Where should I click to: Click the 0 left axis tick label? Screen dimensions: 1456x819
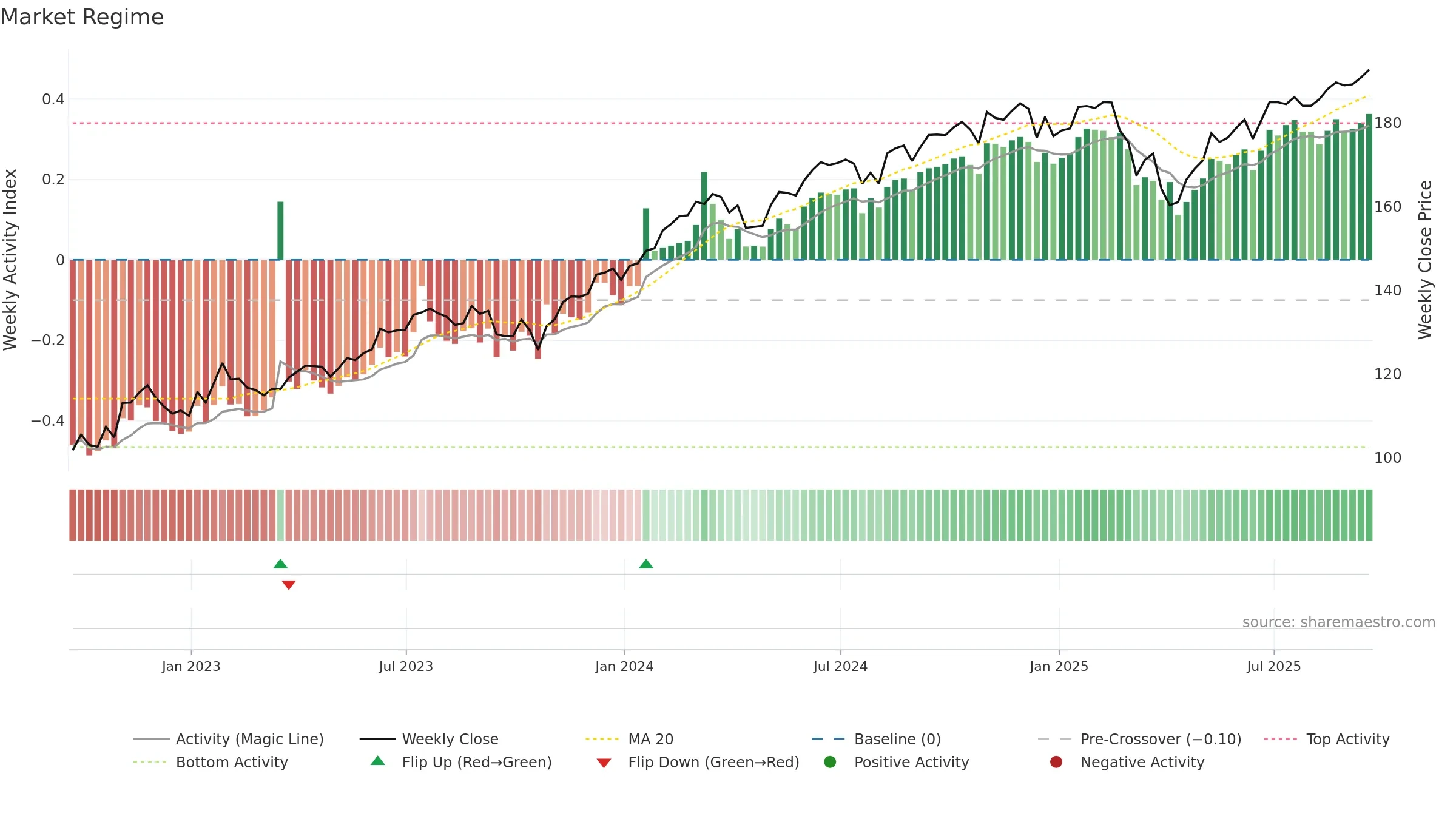click(60, 260)
